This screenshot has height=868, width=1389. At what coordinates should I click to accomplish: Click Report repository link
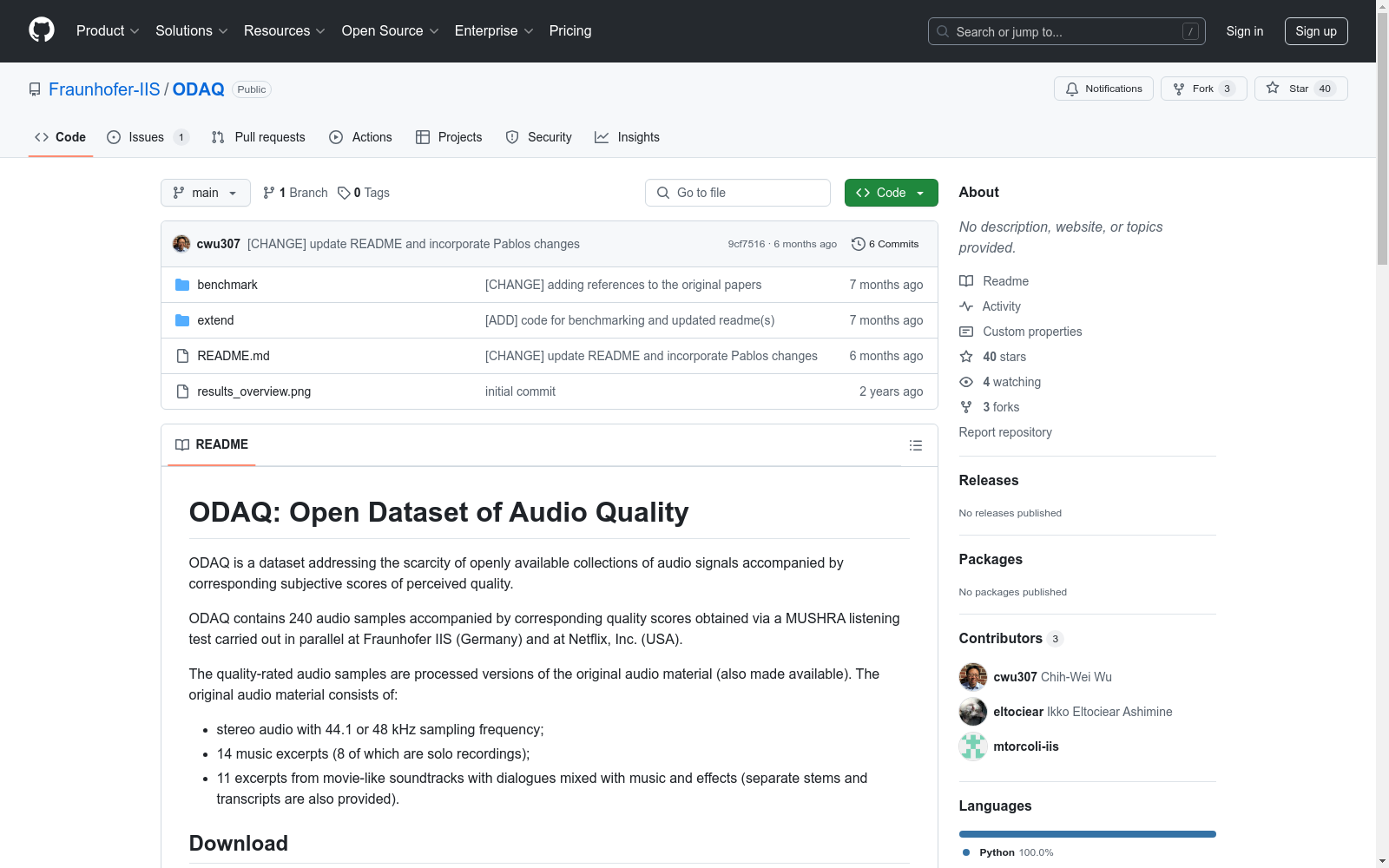tap(1005, 432)
